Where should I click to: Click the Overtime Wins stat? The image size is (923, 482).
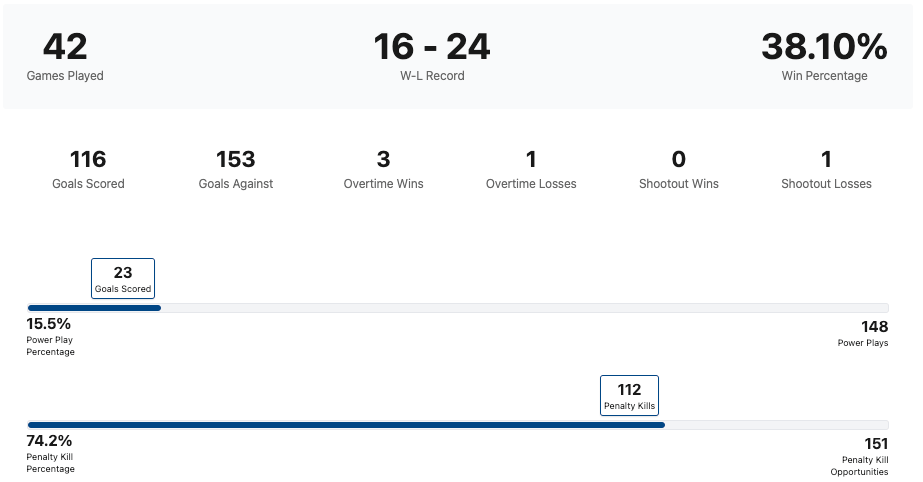coord(383,168)
